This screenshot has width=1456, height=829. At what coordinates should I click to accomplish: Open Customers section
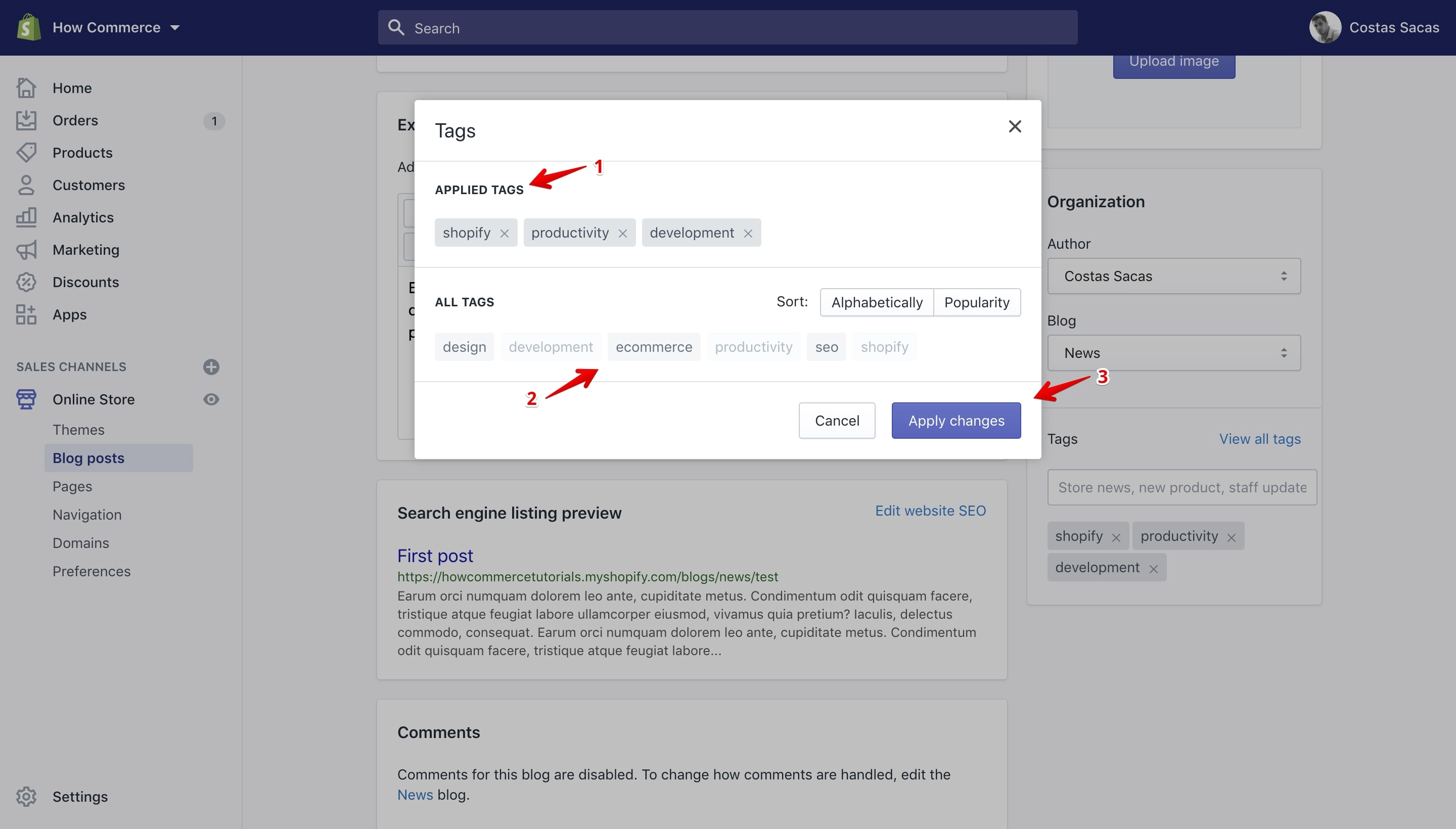(x=89, y=185)
